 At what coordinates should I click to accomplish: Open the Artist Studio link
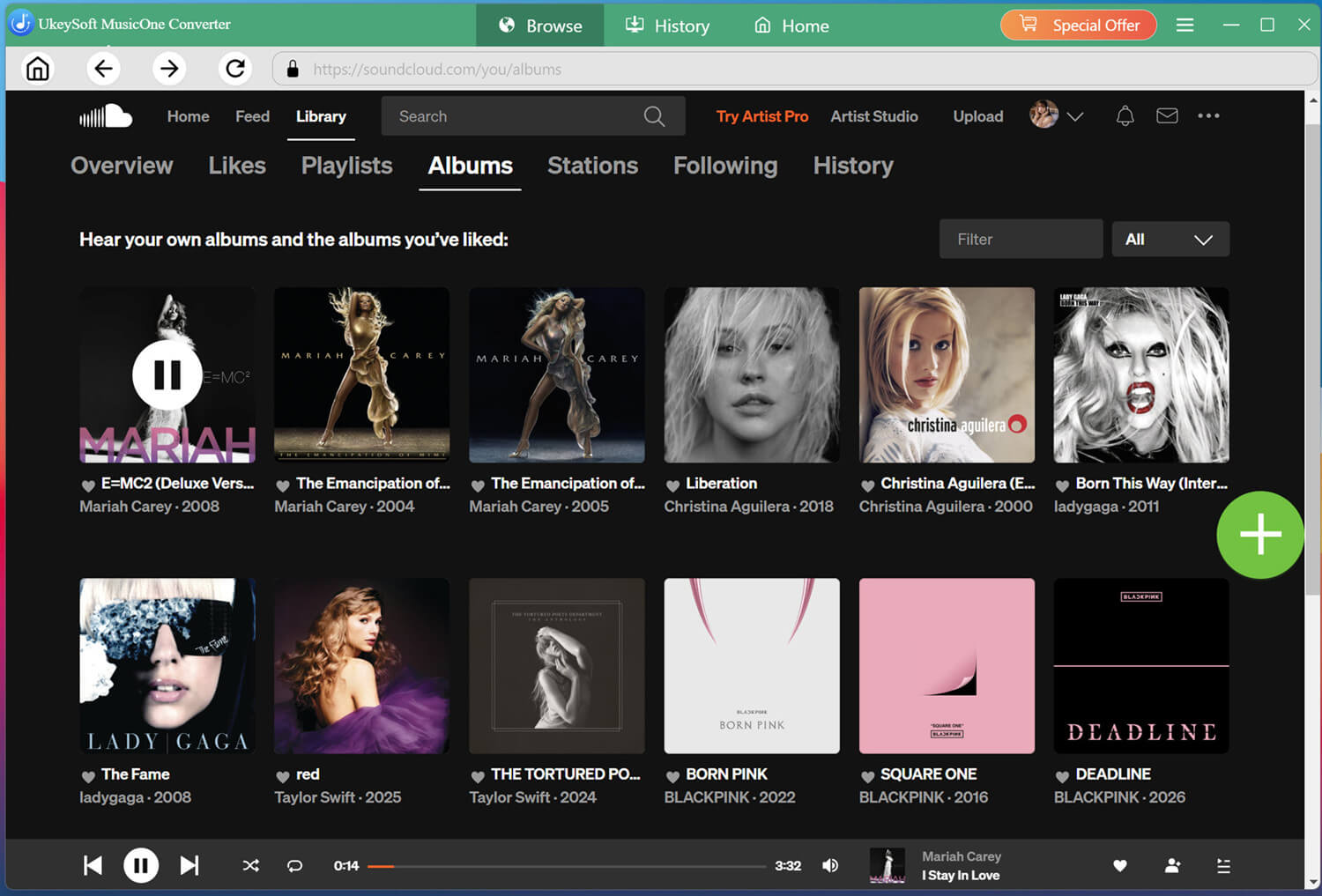[874, 116]
